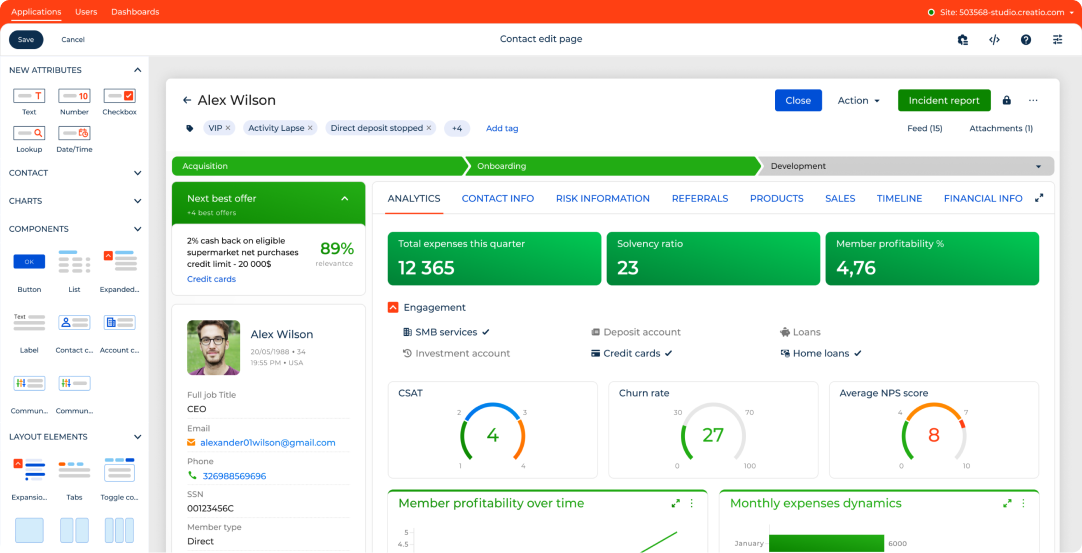The height and width of the screenshot is (553, 1082).
Task: Select the Lookup attribute icon
Action: (29, 132)
